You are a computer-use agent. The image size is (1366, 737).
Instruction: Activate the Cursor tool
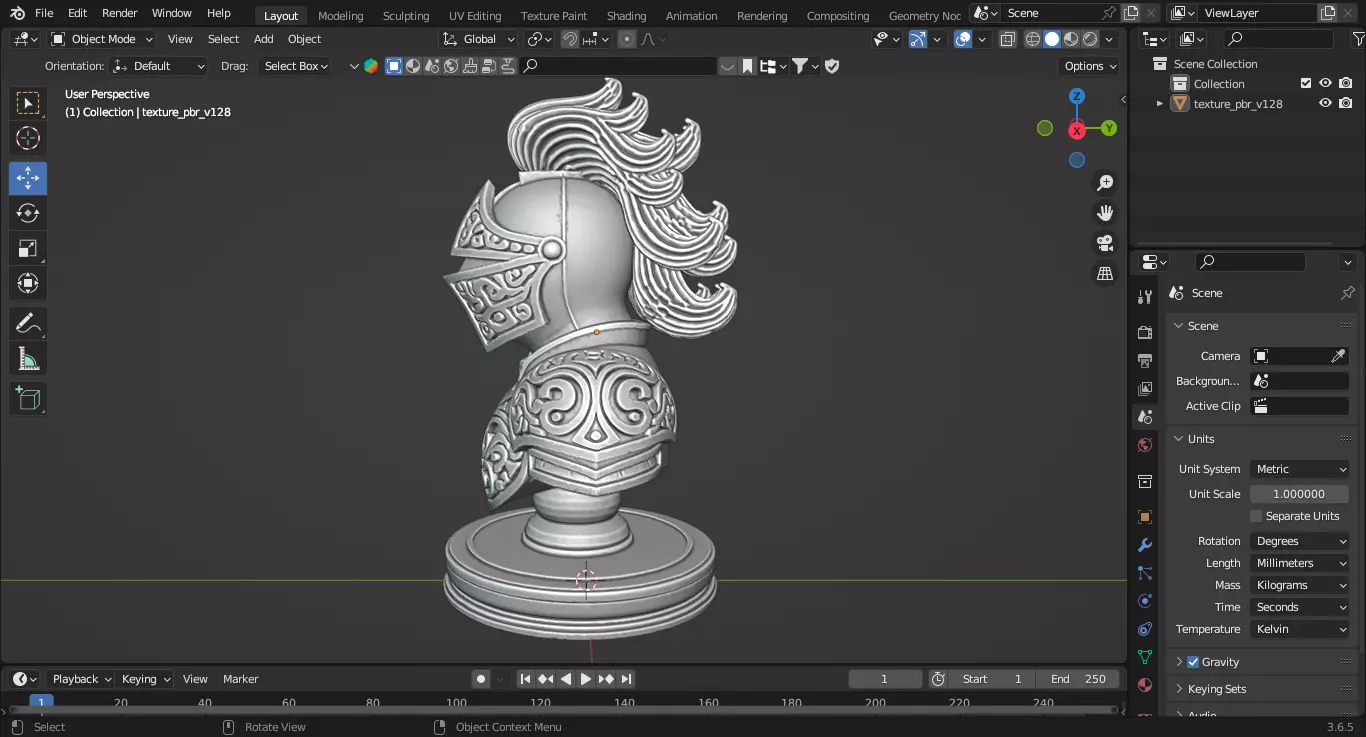[x=28, y=139]
